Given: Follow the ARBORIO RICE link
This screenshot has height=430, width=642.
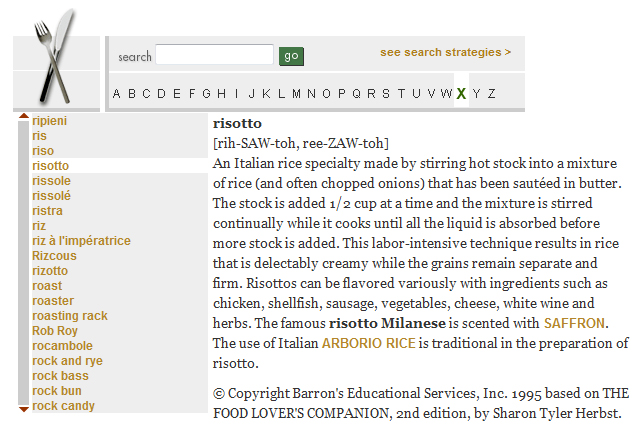Looking at the screenshot, I should pos(368,343).
